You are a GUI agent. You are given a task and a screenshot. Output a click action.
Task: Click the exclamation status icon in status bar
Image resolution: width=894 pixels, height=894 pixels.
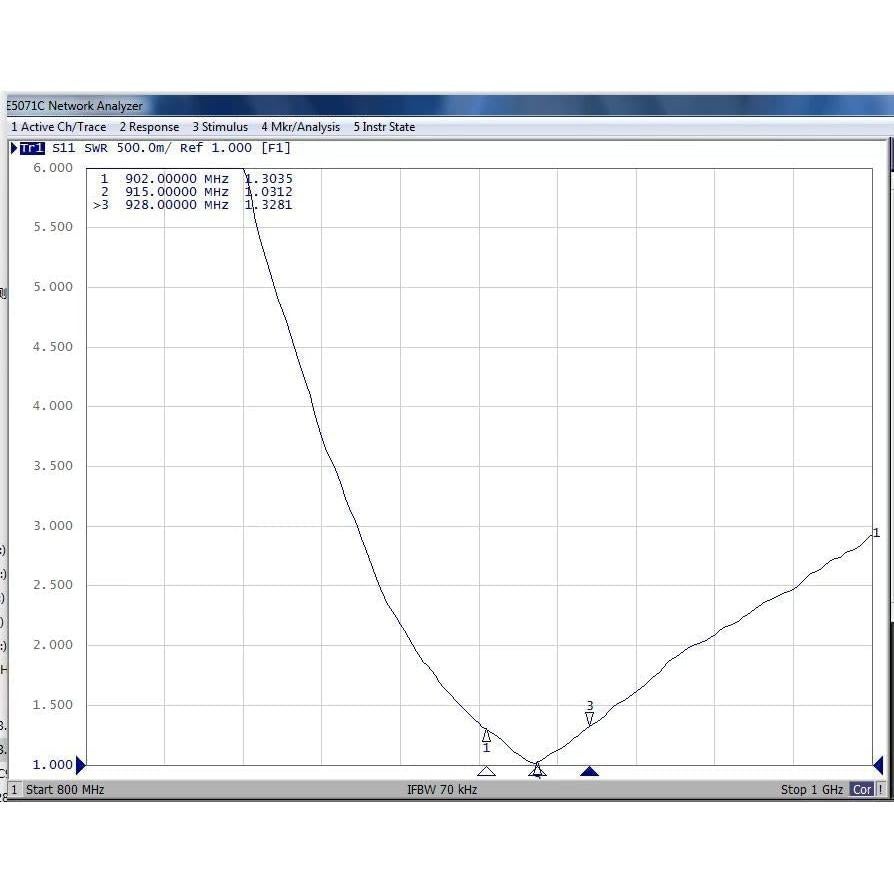(x=880, y=789)
